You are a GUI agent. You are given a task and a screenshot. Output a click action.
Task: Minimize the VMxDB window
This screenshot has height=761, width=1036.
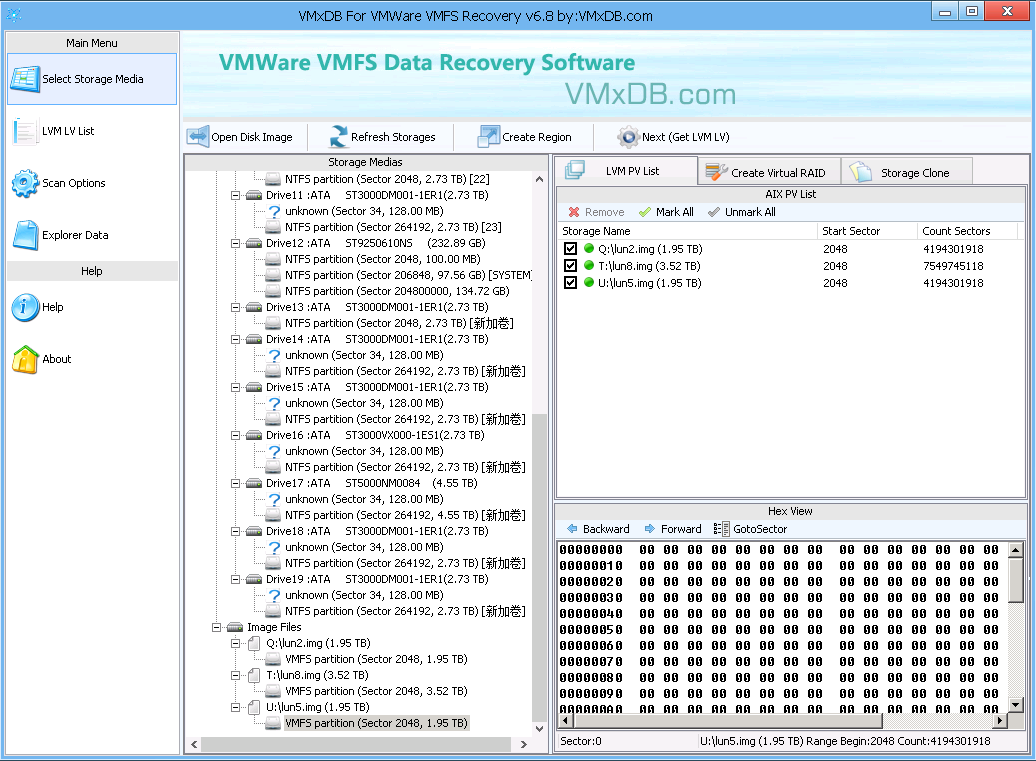point(945,11)
